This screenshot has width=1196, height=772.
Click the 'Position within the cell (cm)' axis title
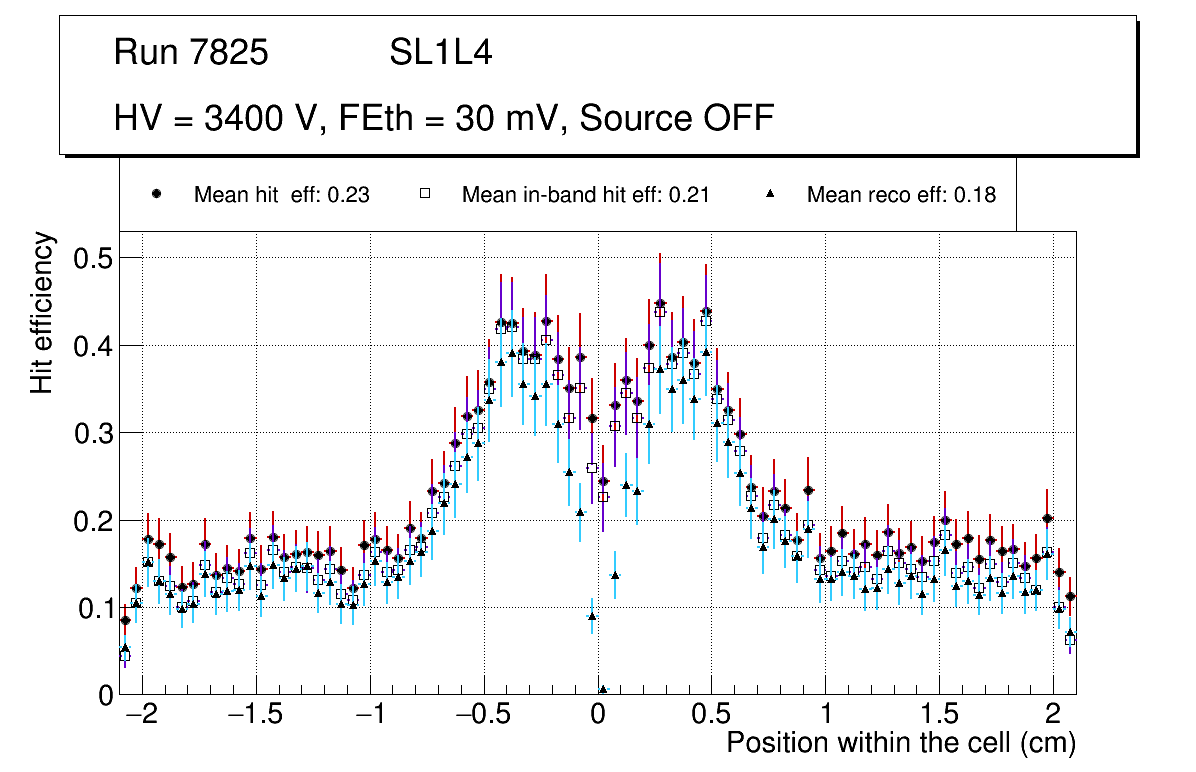click(x=900, y=744)
